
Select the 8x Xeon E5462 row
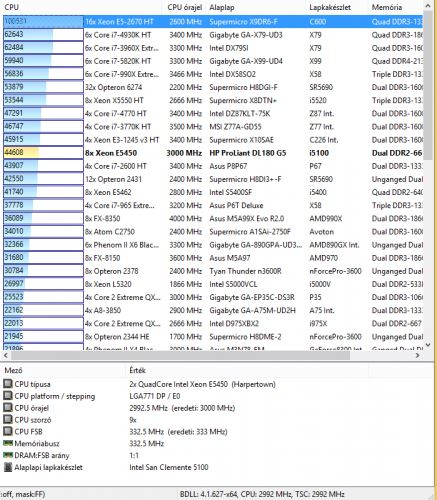pos(213,192)
